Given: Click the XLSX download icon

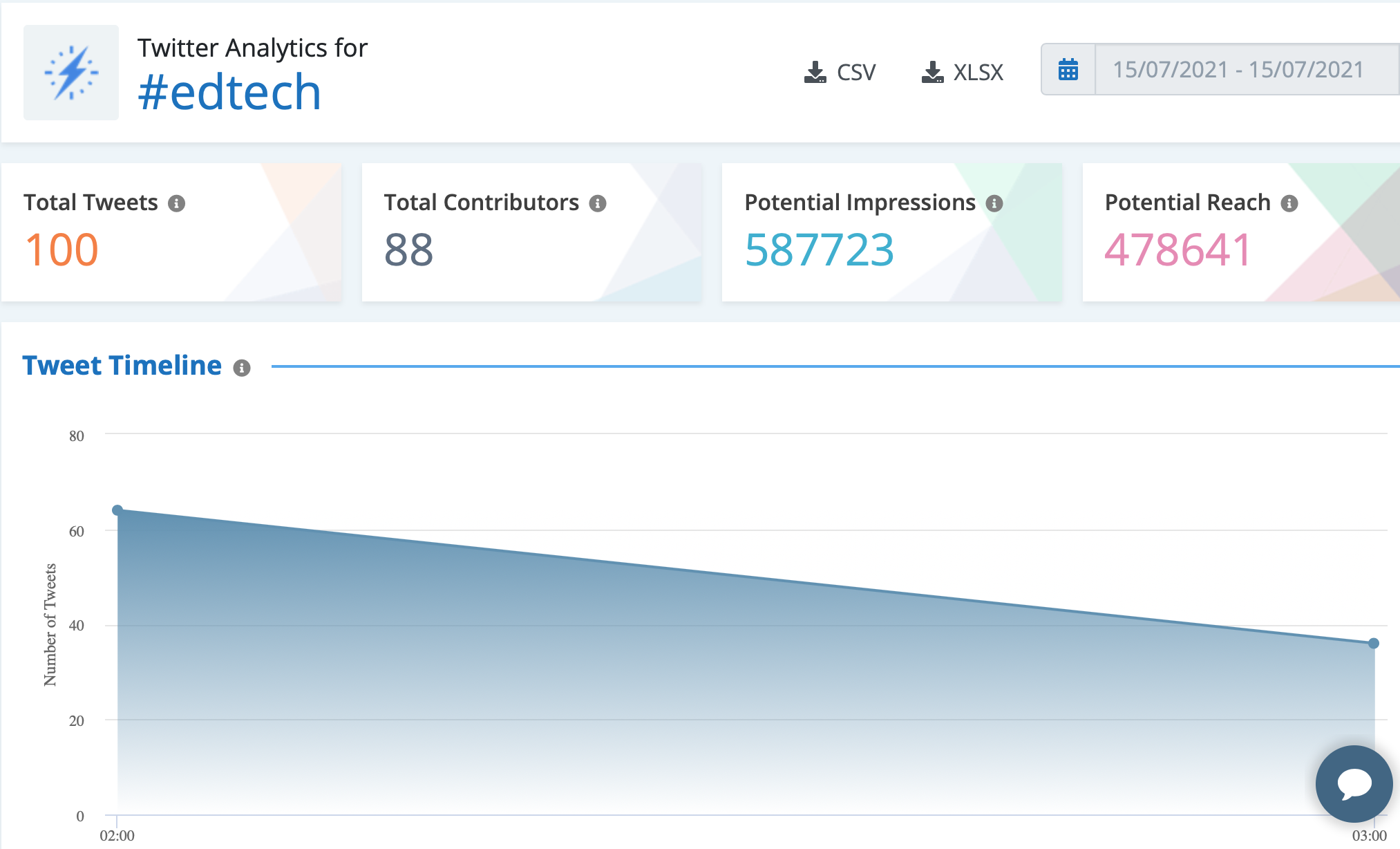Looking at the screenshot, I should point(932,72).
